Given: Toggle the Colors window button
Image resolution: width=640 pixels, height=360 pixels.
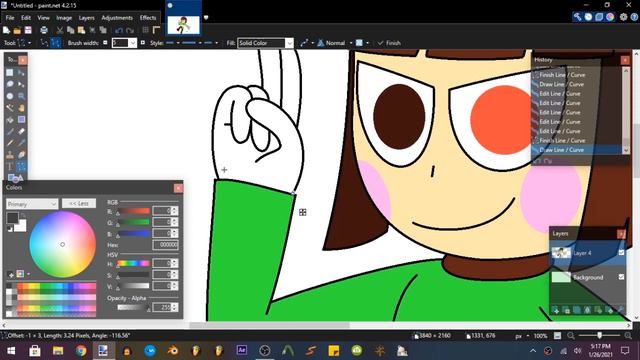Looking at the screenshot, I should point(610,17).
